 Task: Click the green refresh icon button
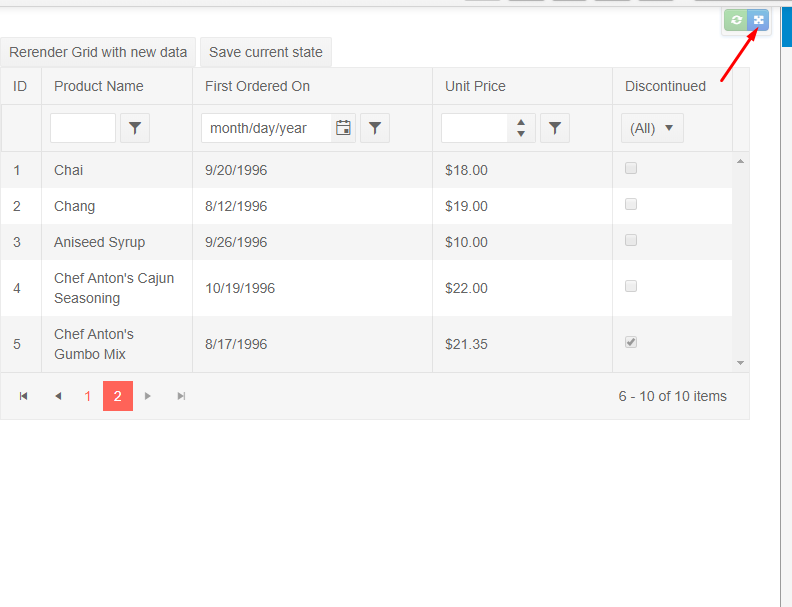736,20
